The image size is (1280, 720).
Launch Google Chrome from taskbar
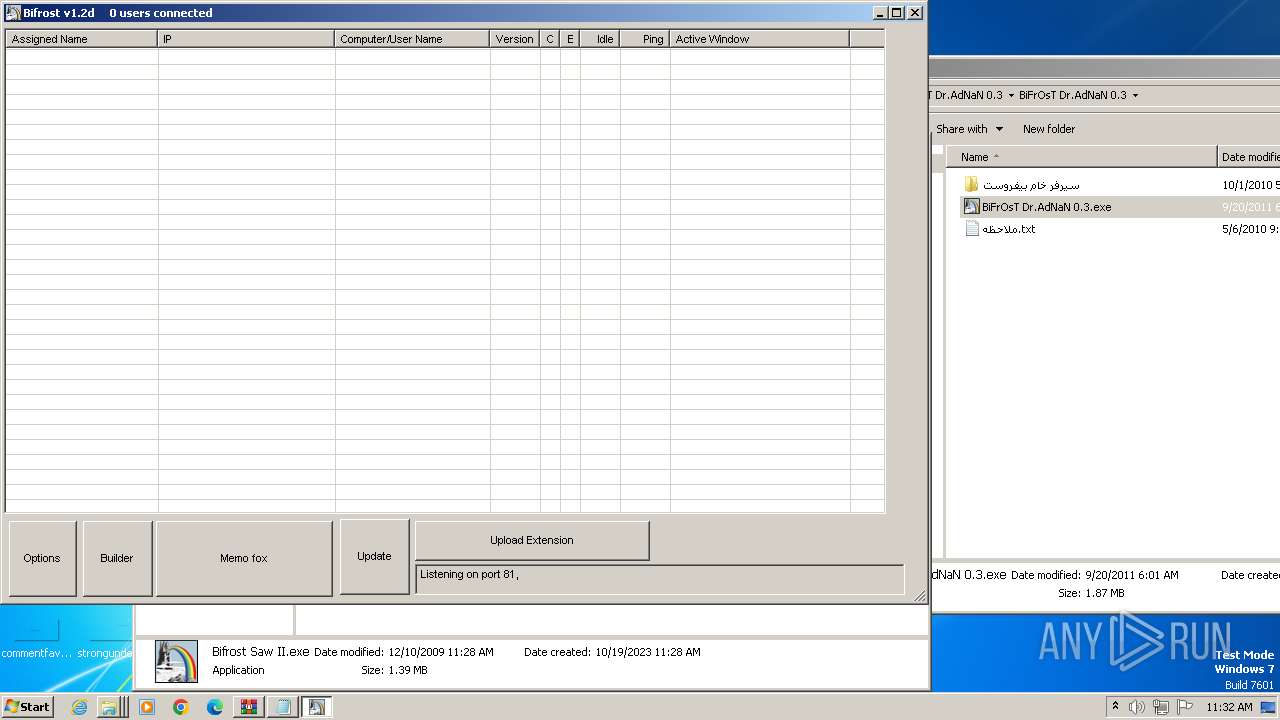tap(181, 707)
